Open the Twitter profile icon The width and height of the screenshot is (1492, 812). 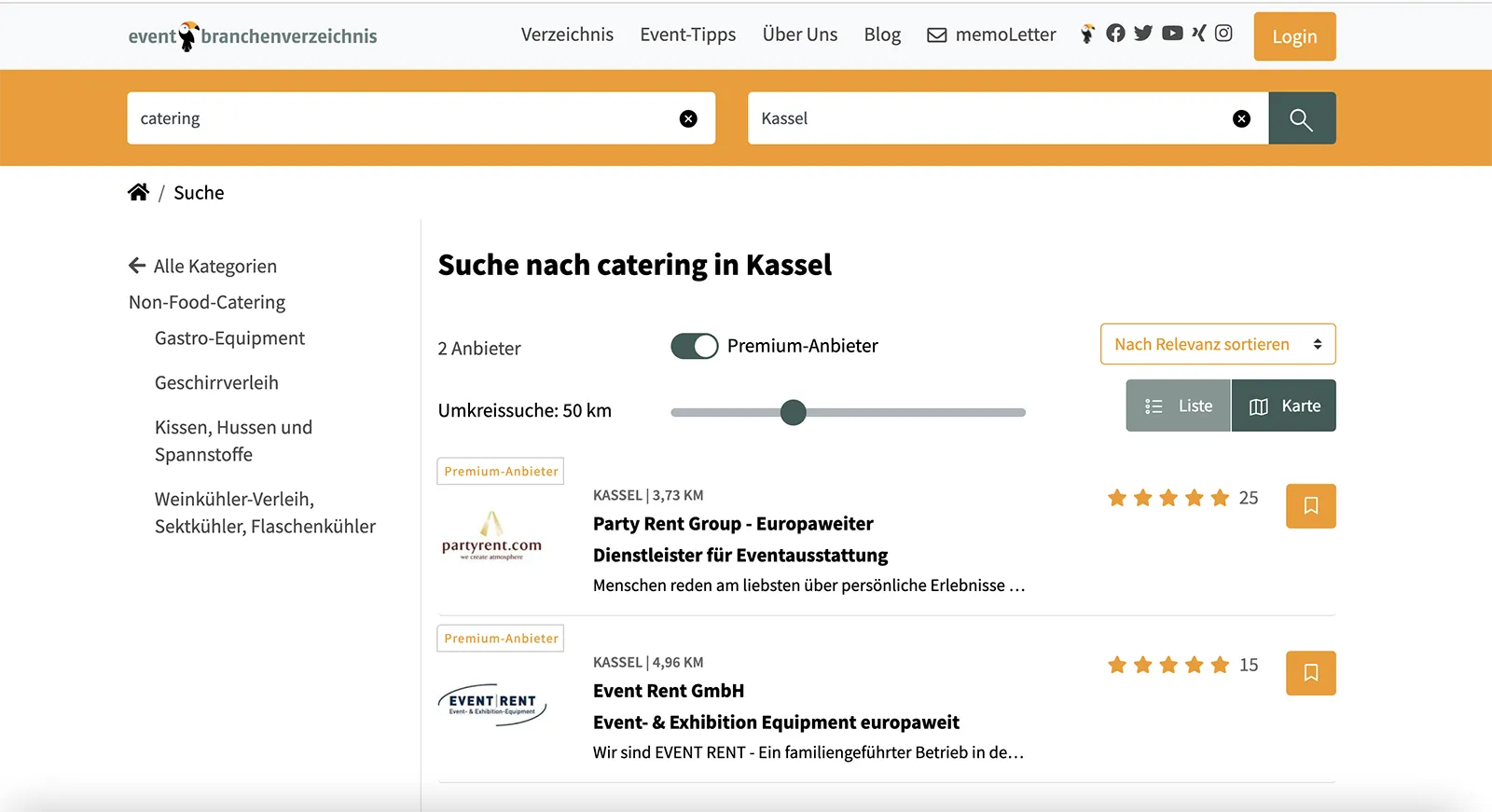(x=1143, y=34)
